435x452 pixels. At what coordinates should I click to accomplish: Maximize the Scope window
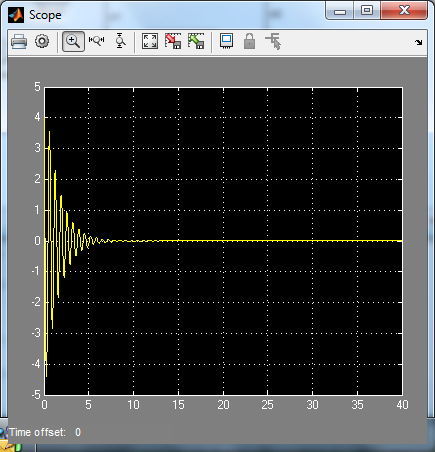pyautogui.click(x=367, y=11)
